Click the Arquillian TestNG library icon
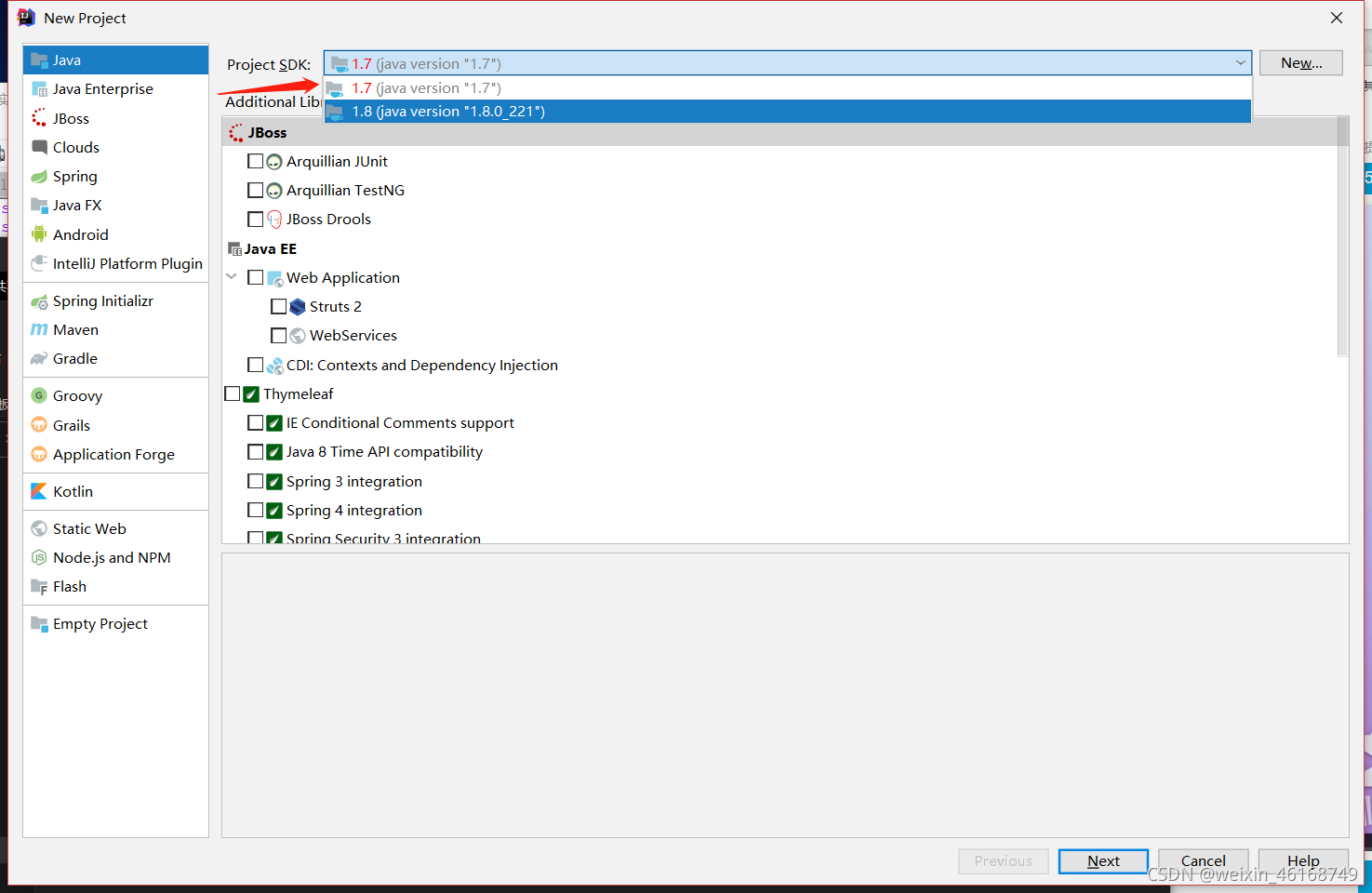The width and height of the screenshot is (1372, 893). click(x=274, y=191)
